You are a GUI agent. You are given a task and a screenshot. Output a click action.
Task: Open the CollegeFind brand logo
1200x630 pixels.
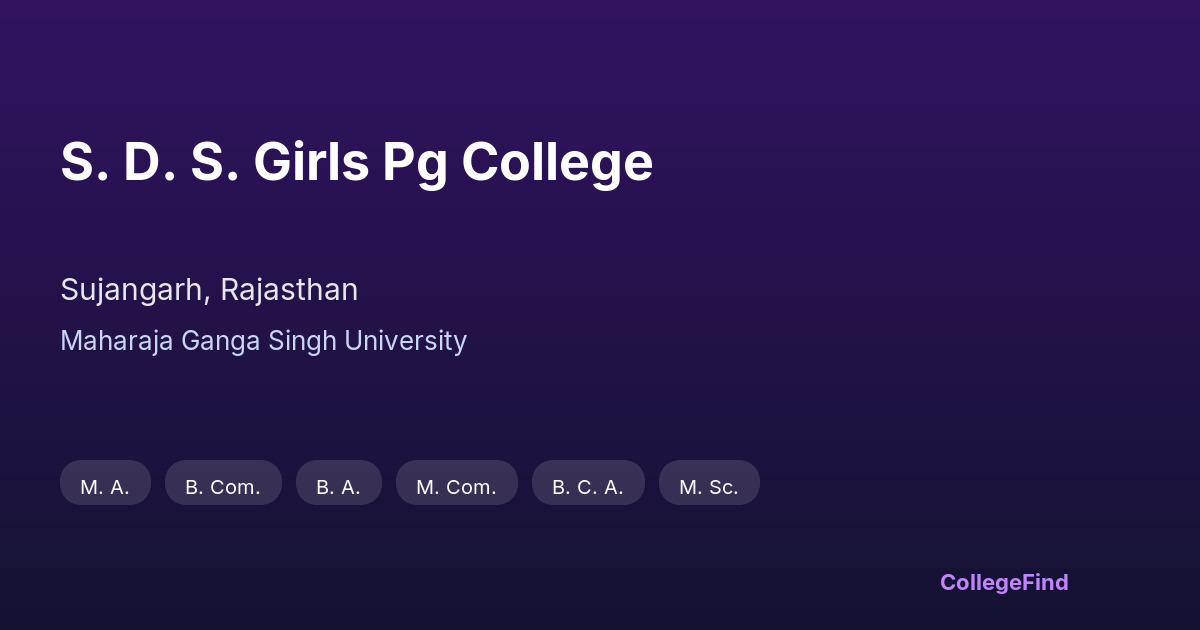point(1004,582)
